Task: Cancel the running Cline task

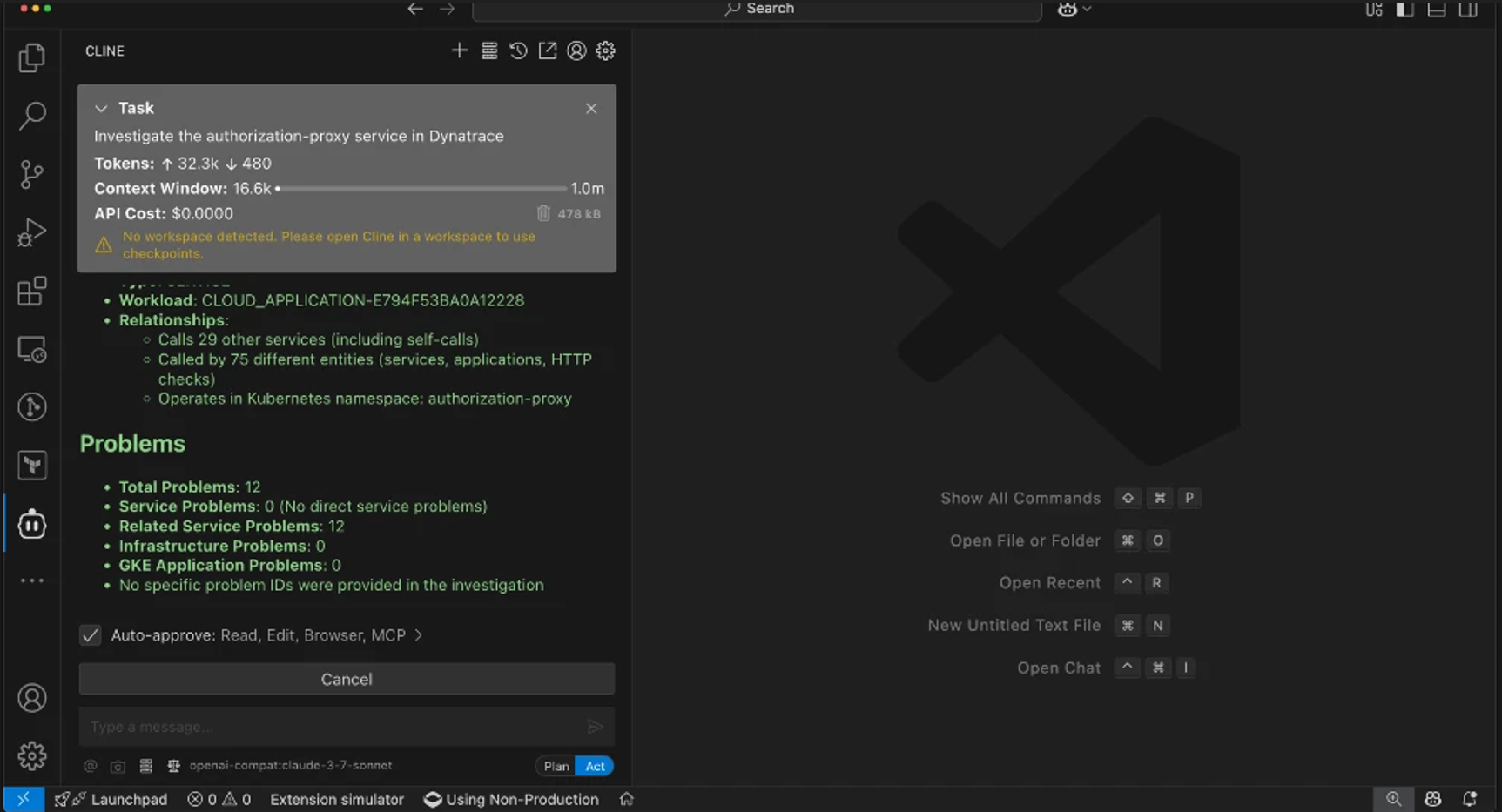Action: pyautogui.click(x=347, y=679)
